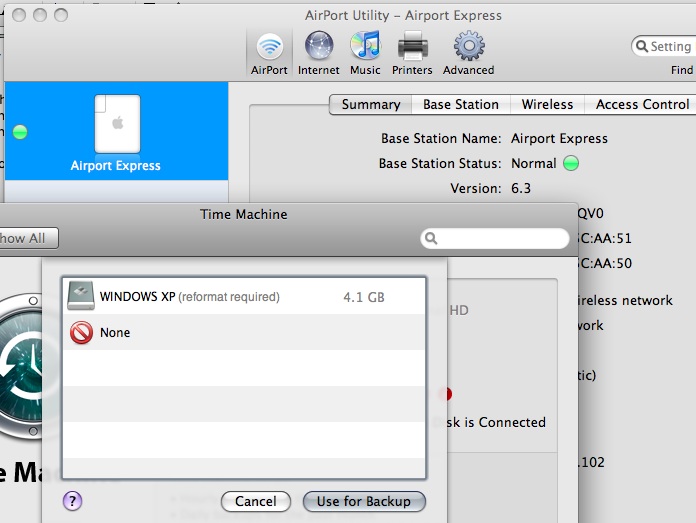Select the None backup option

[x=244, y=332]
